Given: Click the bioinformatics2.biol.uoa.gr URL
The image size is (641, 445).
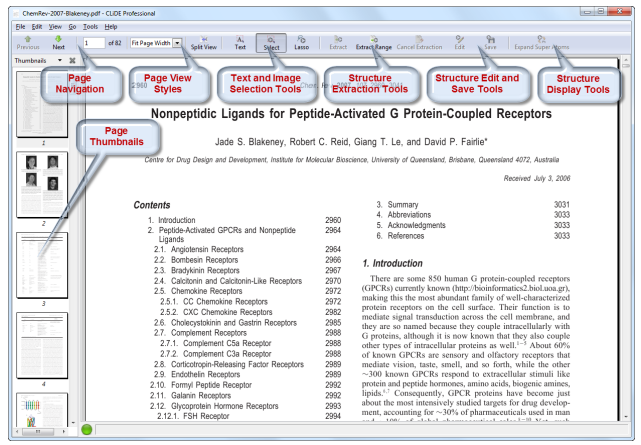Looking at the screenshot, I should pyautogui.click(x=510, y=288).
